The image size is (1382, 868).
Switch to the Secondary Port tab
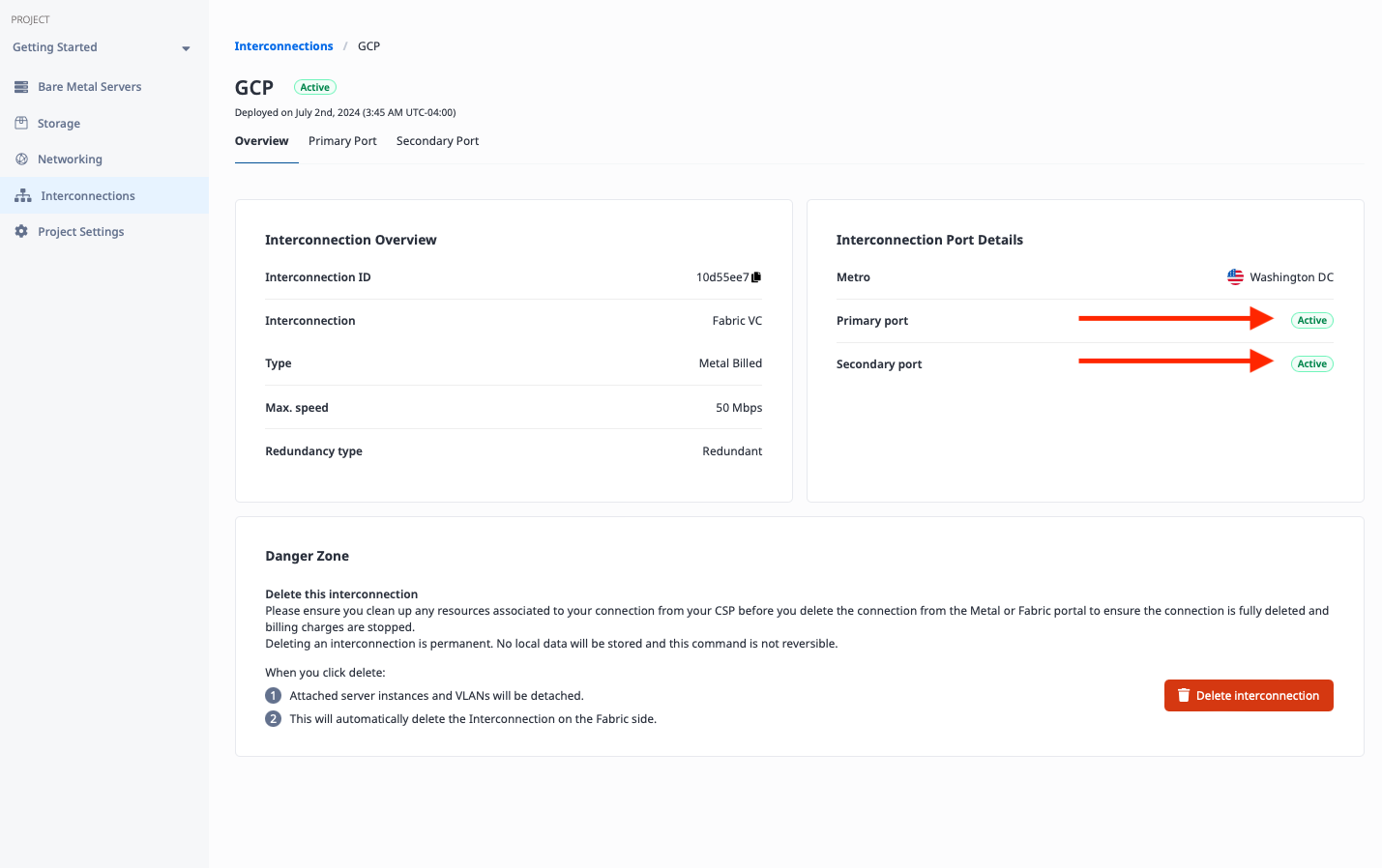pyautogui.click(x=437, y=141)
